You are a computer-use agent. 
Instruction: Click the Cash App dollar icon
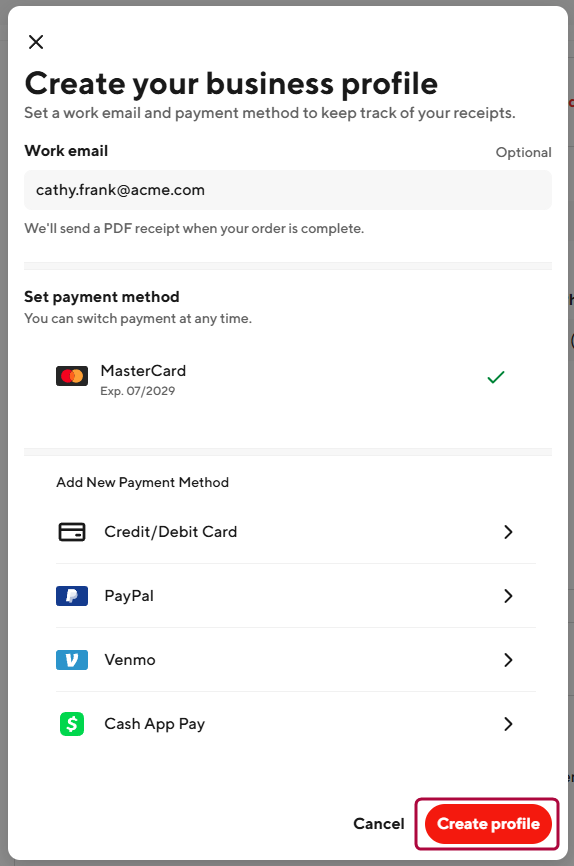(72, 724)
